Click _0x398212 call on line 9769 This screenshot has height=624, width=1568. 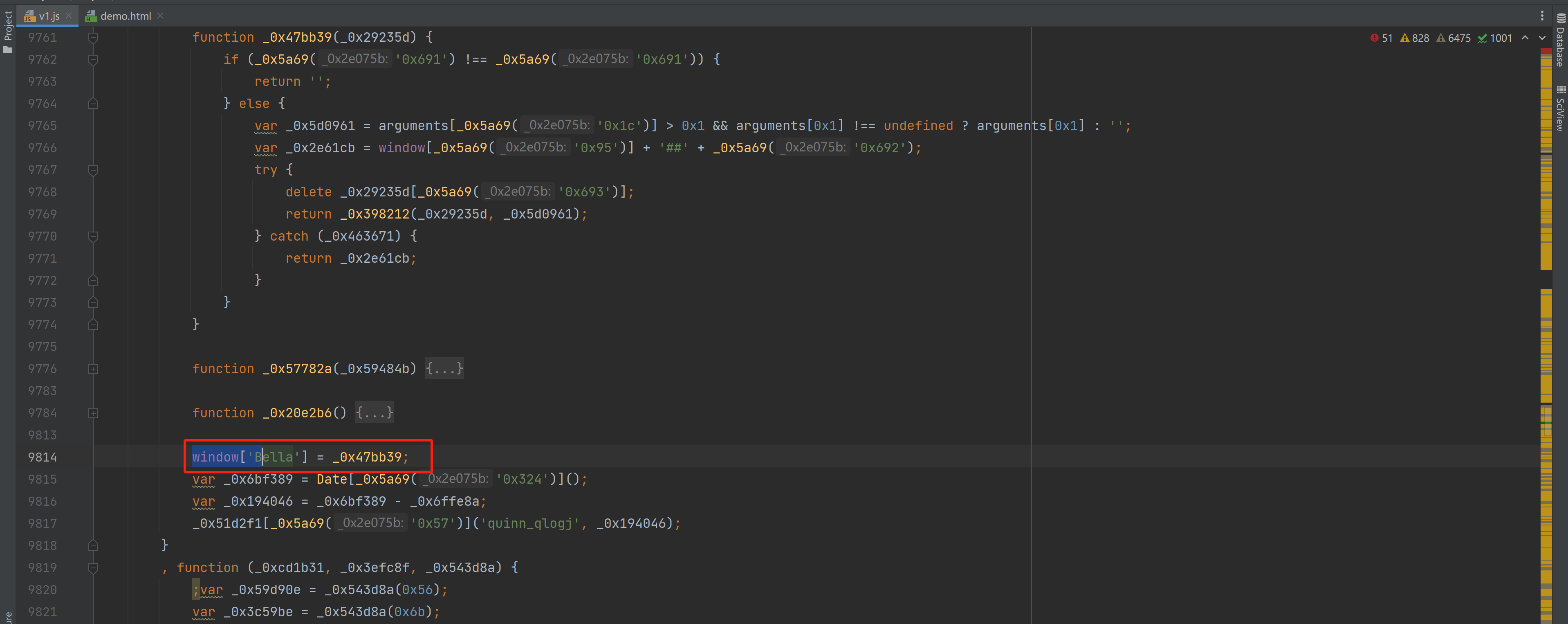(375, 214)
